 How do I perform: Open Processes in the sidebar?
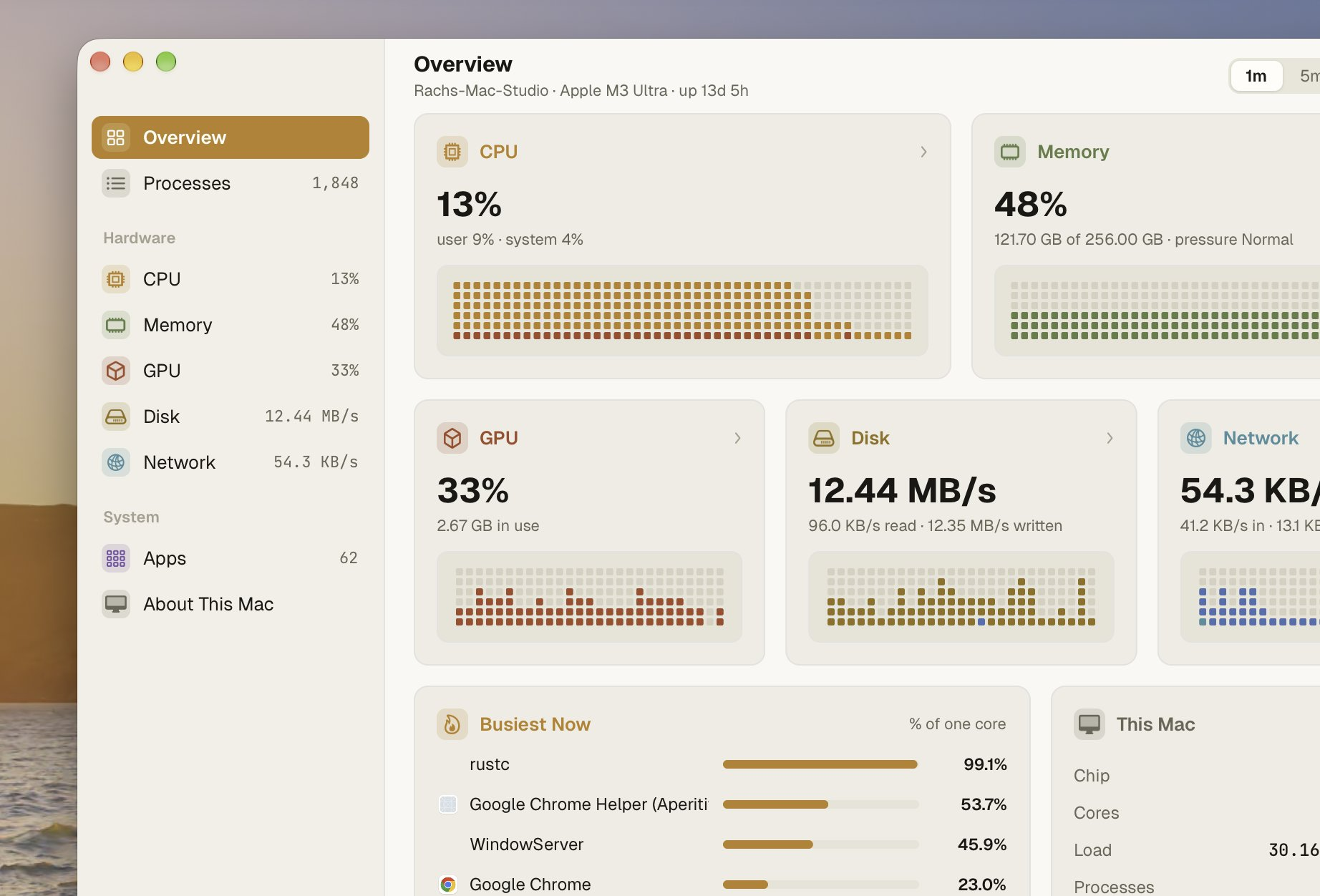click(230, 183)
